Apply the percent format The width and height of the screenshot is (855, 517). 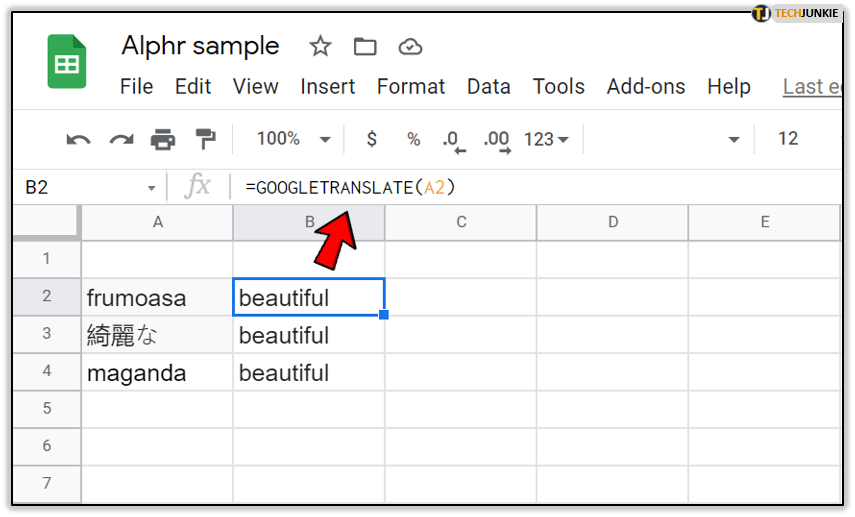click(413, 139)
